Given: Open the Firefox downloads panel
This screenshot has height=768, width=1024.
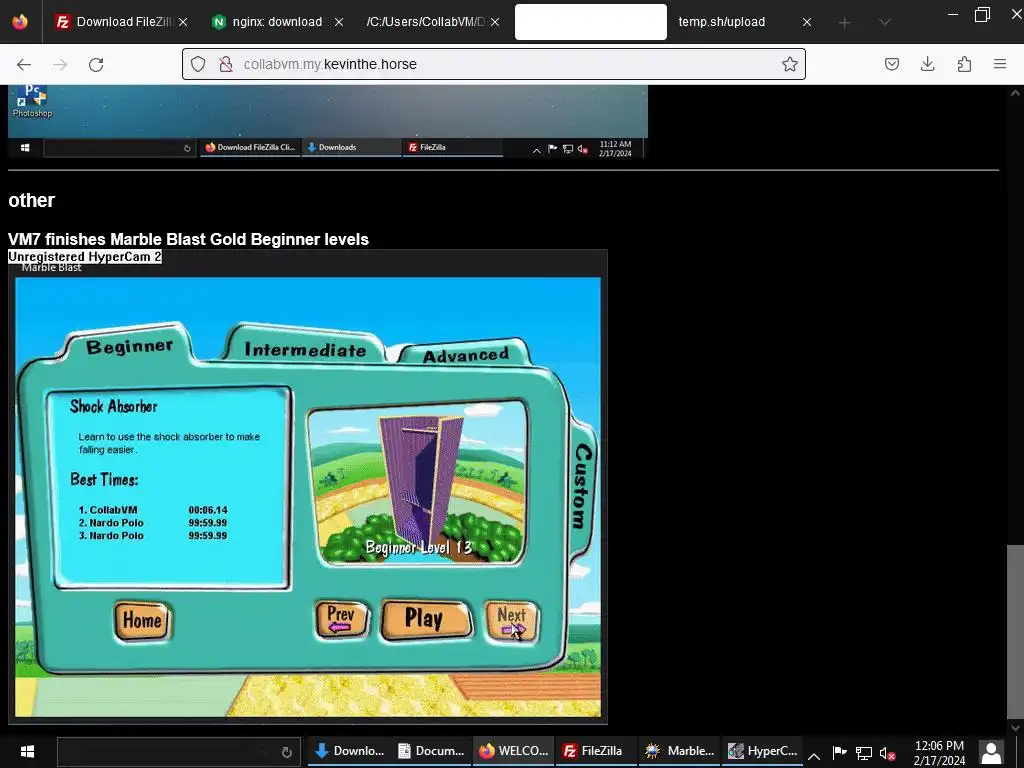Looking at the screenshot, I should pos(927,64).
